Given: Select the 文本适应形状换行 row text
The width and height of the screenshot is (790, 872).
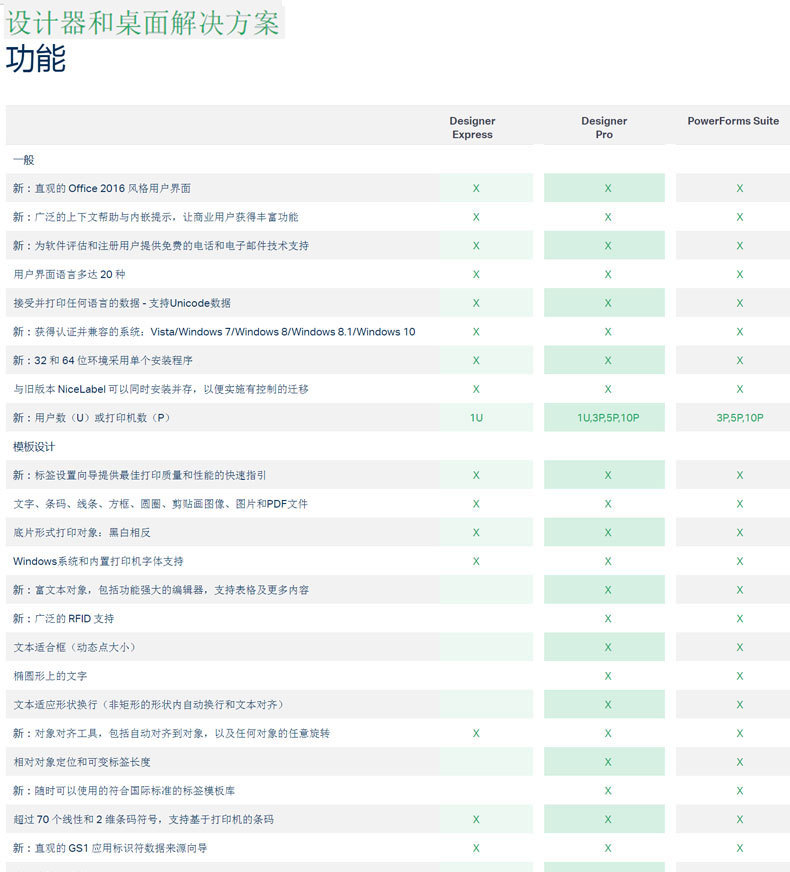Looking at the screenshot, I should 148,705.
